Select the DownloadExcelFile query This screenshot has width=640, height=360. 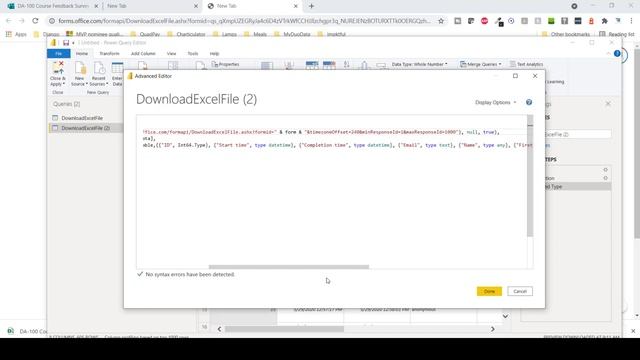pos(82,118)
